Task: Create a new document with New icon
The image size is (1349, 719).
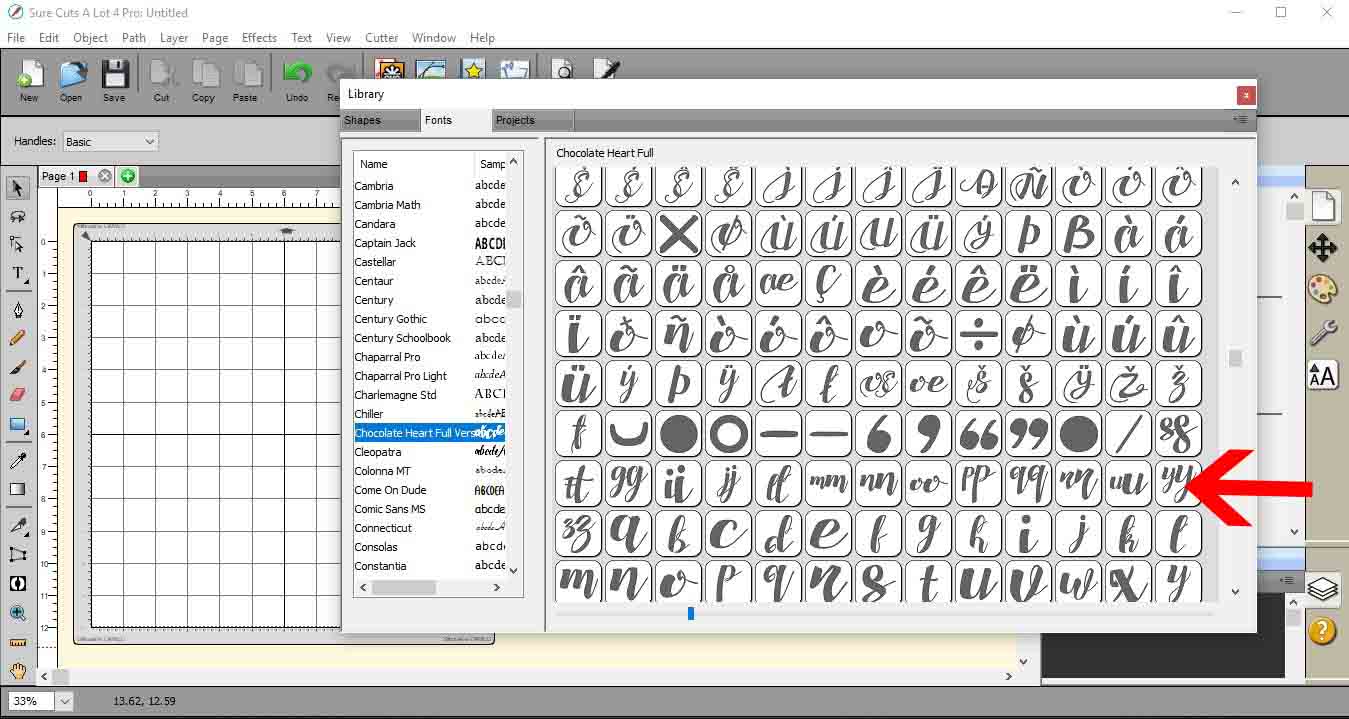Action: (29, 80)
